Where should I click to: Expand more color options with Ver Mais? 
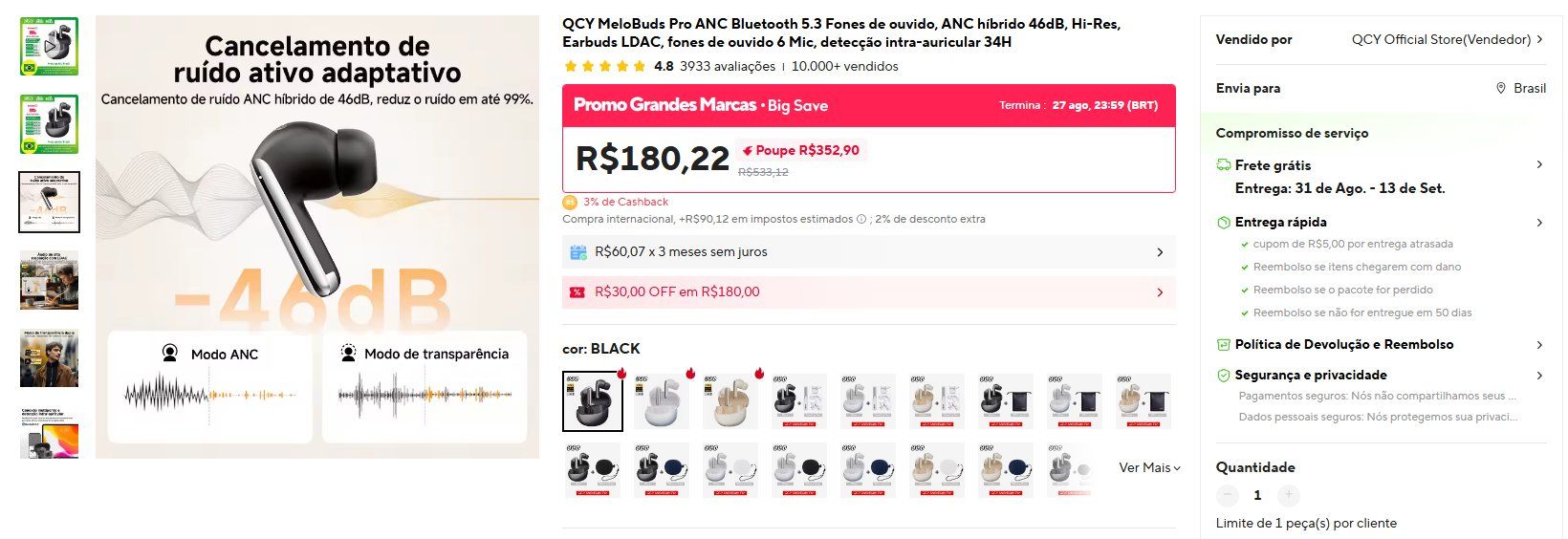coord(1149,468)
